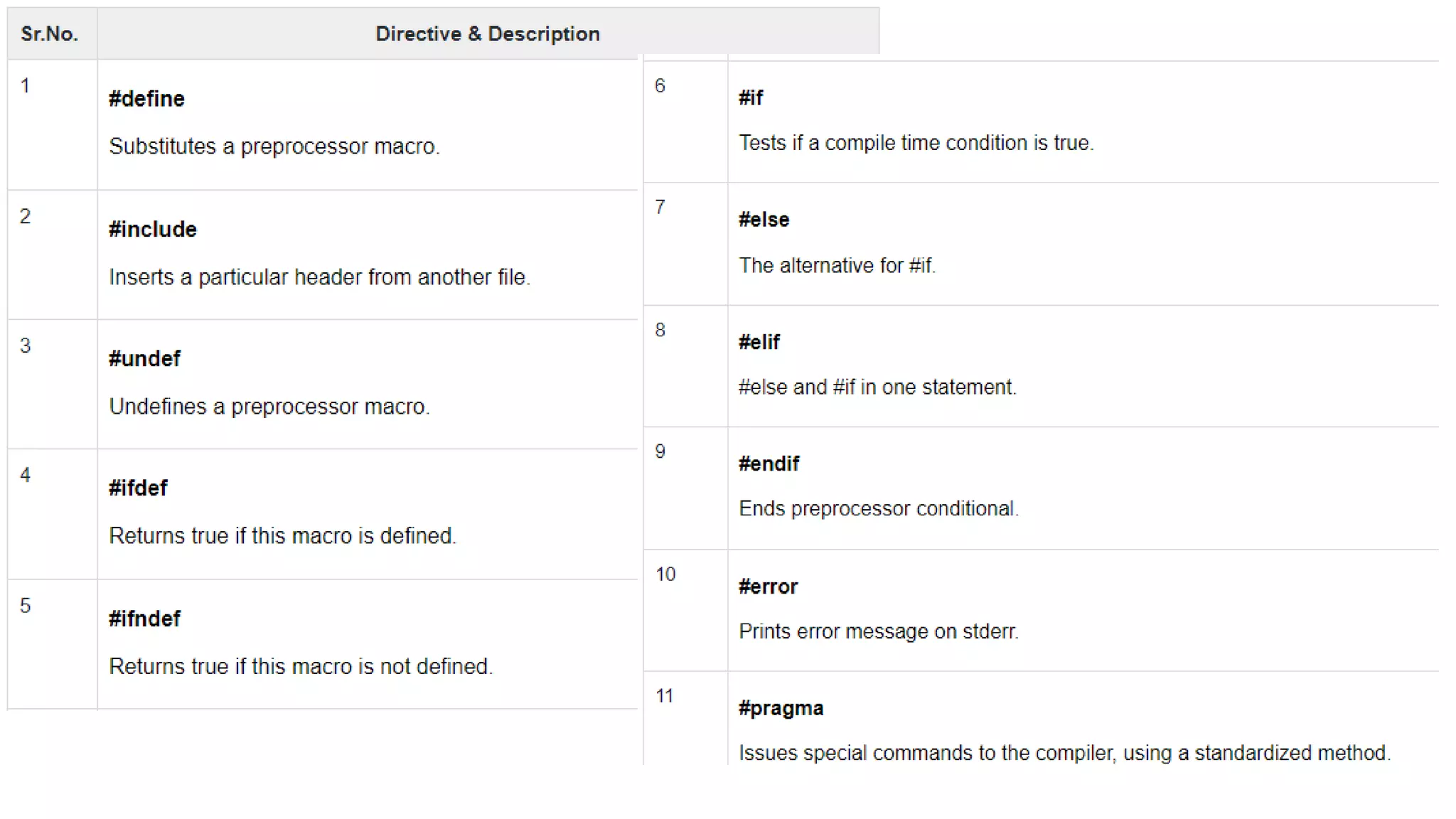Viewport: 1456px width, 819px height.
Task: Click the #elif directive heading
Action: click(759, 343)
